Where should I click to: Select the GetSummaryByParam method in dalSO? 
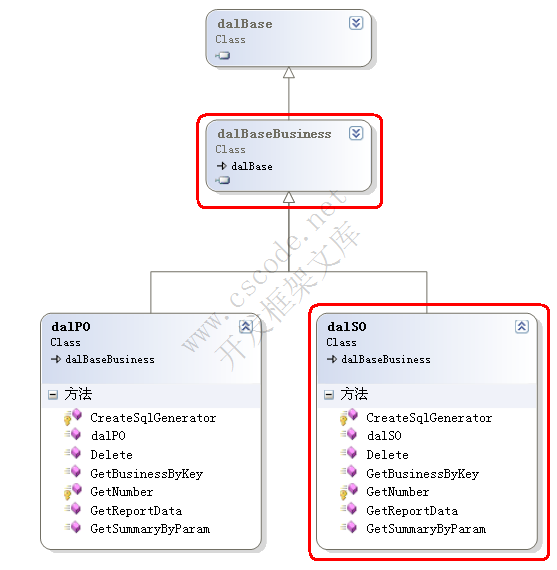click(x=426, y=529)
